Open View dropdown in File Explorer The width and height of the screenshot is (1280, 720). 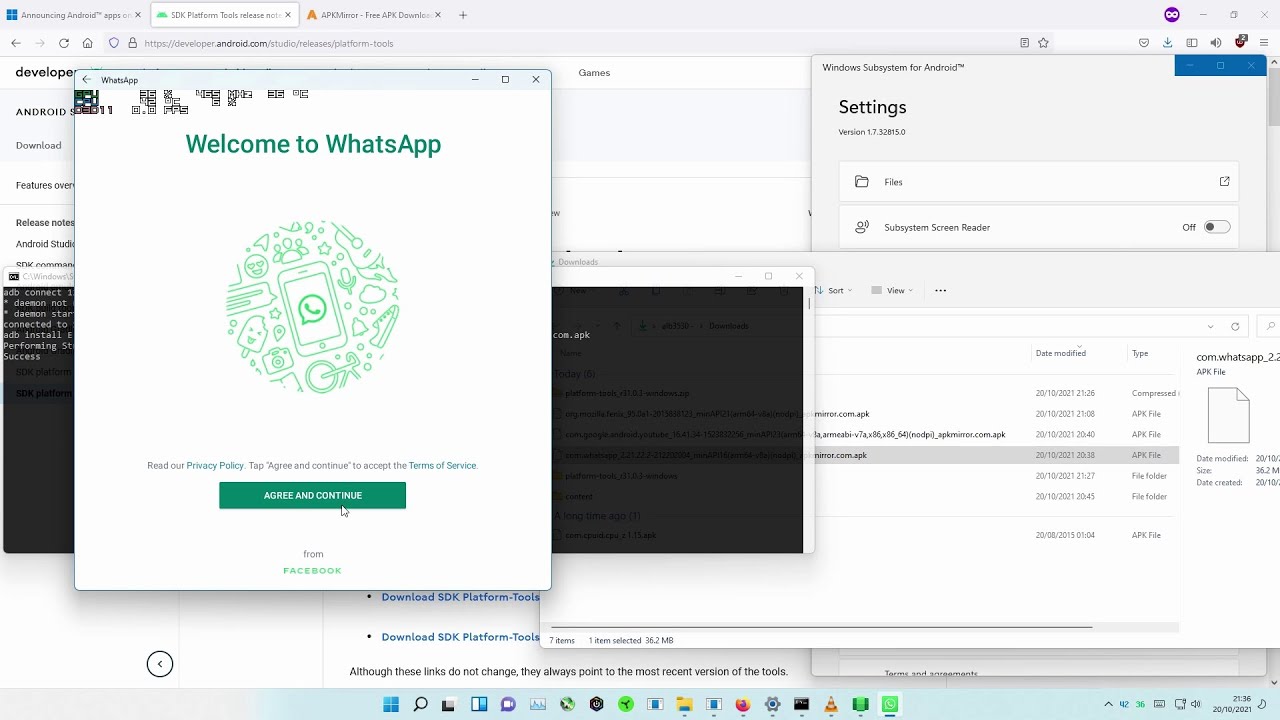click(892, 290)
